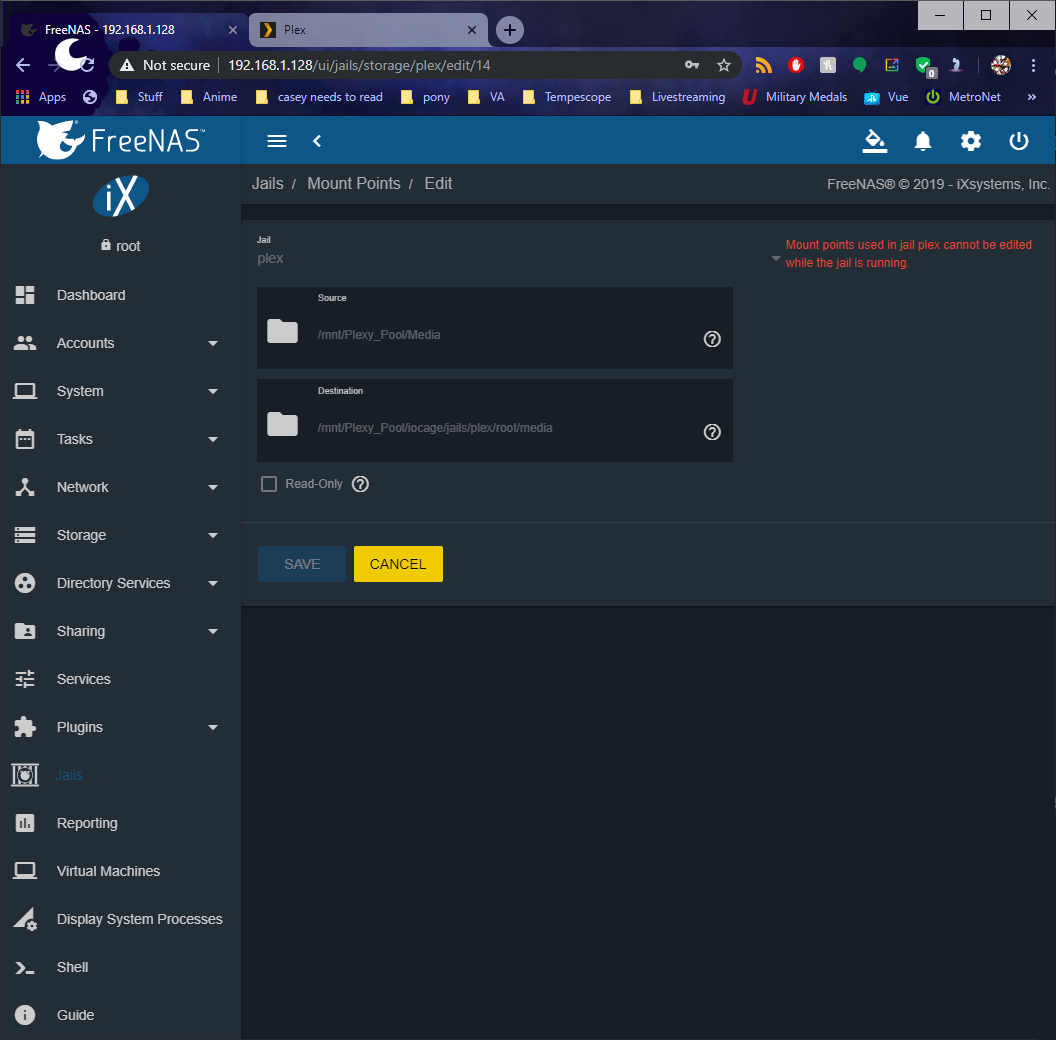Open settings gear in FreeNAS header
The width and height of the screenshot is (1056, 1040).
tap(970, 141)
